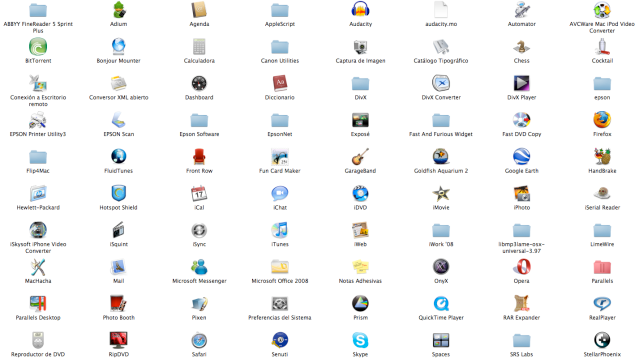Open the Prism app icon

pos(360,303)
